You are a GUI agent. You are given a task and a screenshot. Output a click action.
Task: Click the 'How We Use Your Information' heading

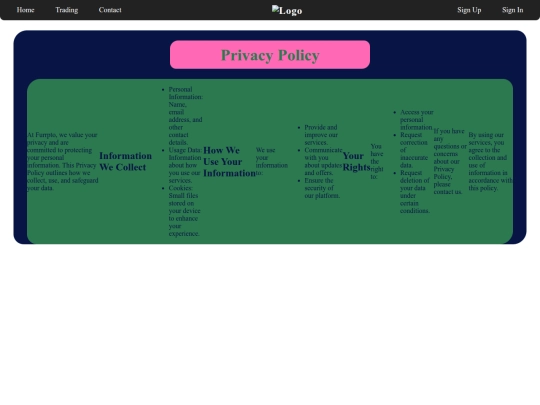coord(229,162)
